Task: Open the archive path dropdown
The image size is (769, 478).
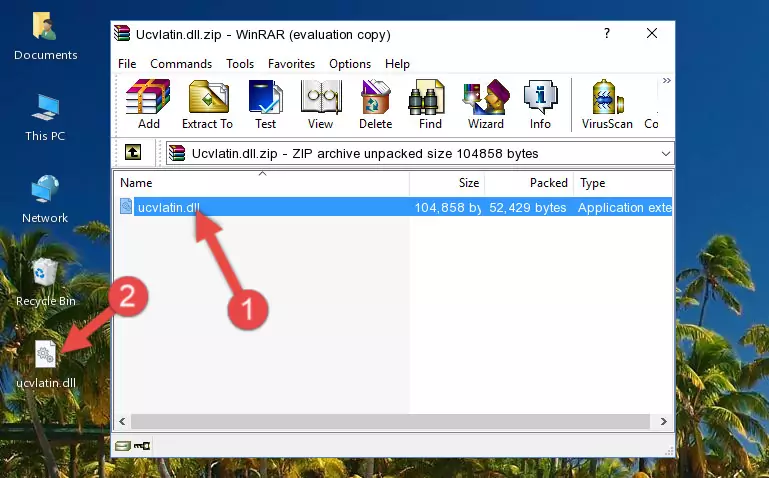Action: tap(666, 153)
